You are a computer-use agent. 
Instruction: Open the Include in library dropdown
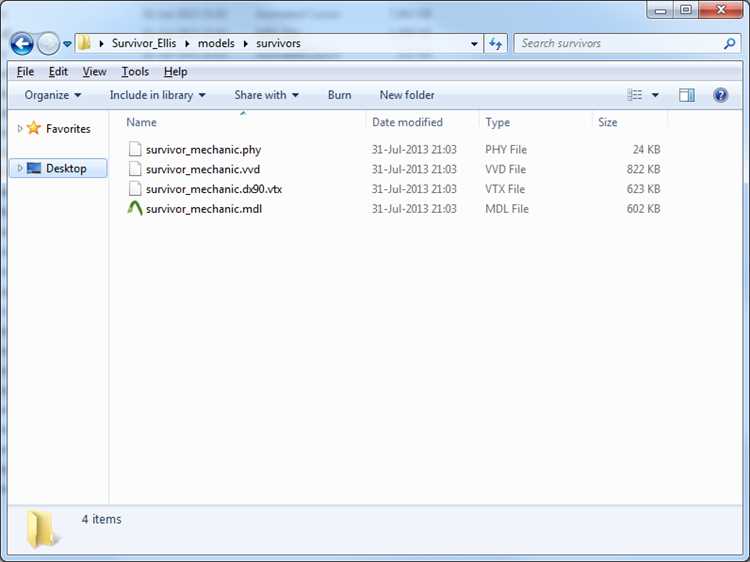[158, 95]
